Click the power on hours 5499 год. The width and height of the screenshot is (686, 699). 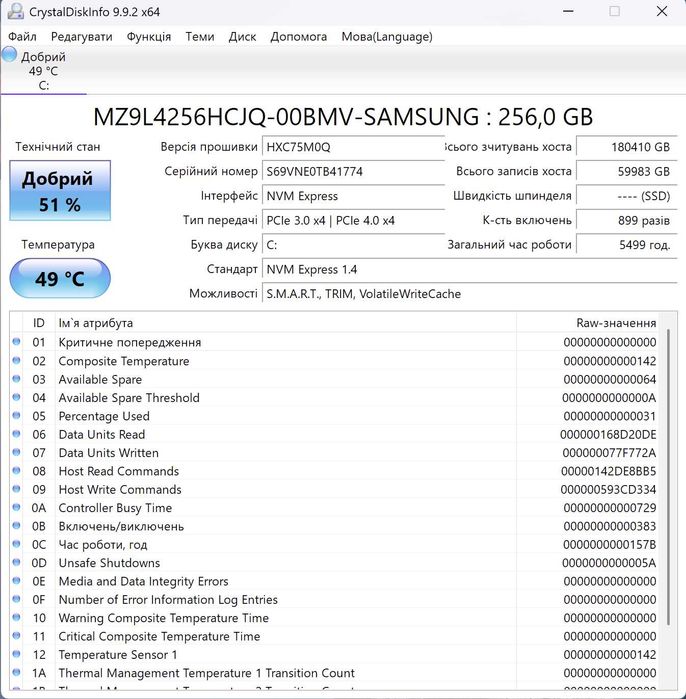pos(626,245)
